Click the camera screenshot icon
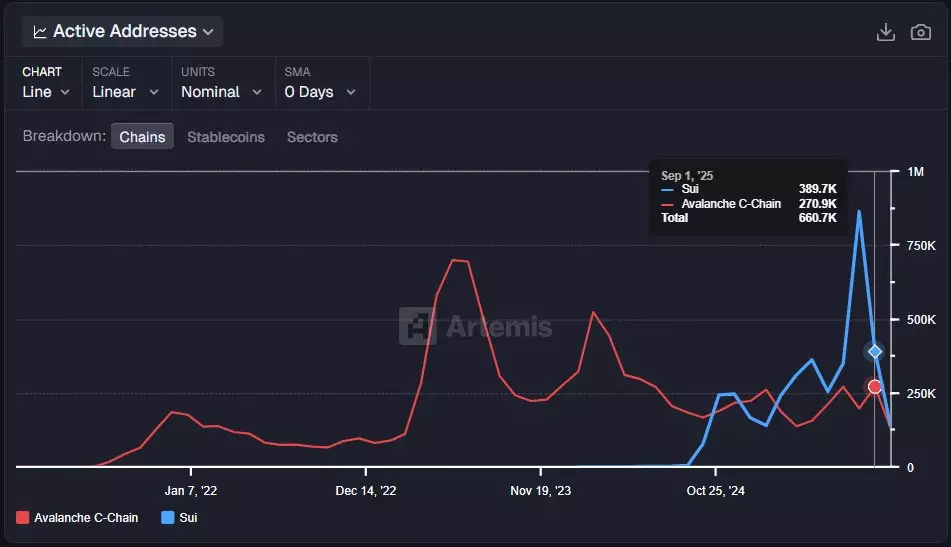The height and width of the screenshot is (547, 951). pyautogui.click(x=920, y=32)
